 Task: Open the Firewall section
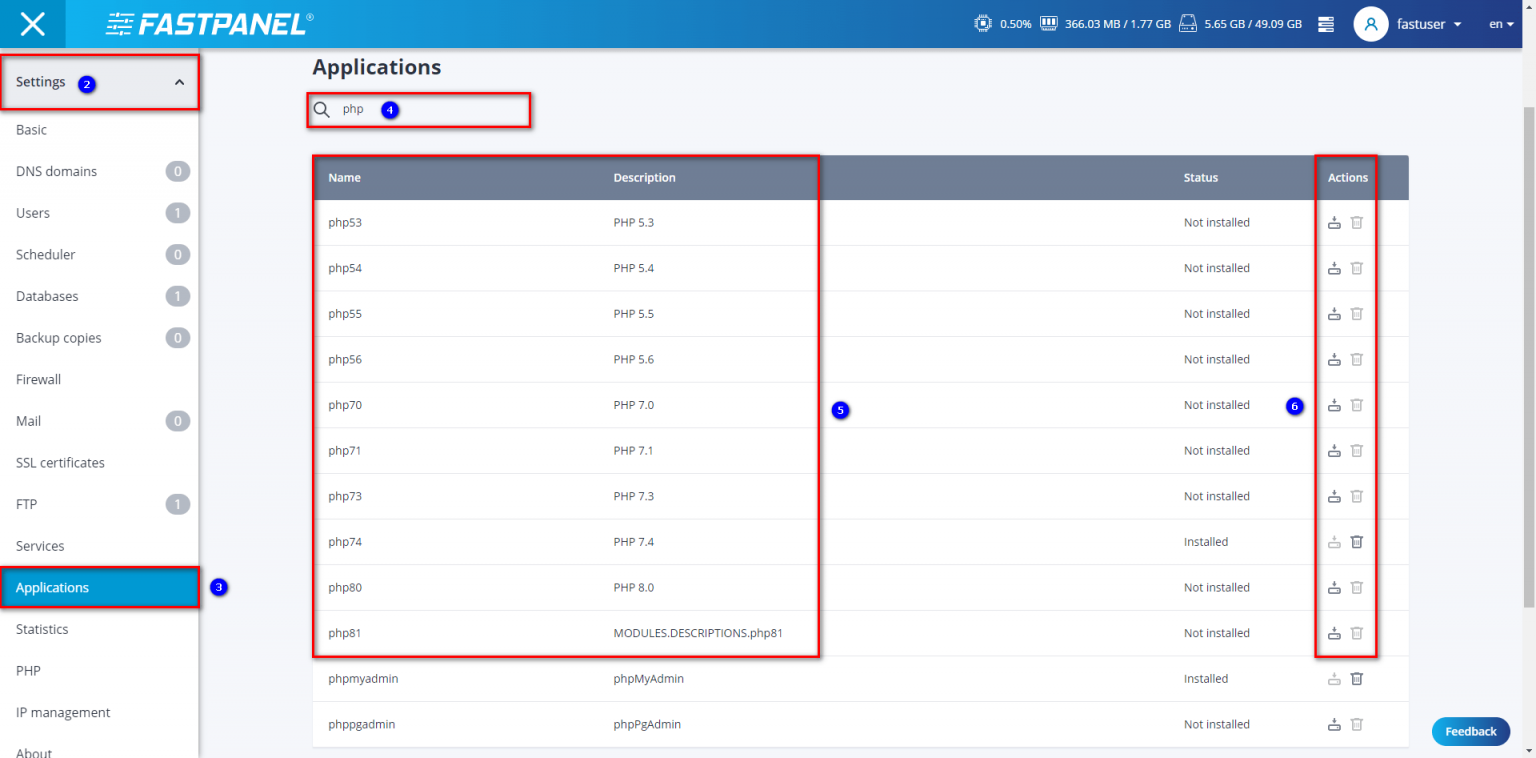click(99, 380)
